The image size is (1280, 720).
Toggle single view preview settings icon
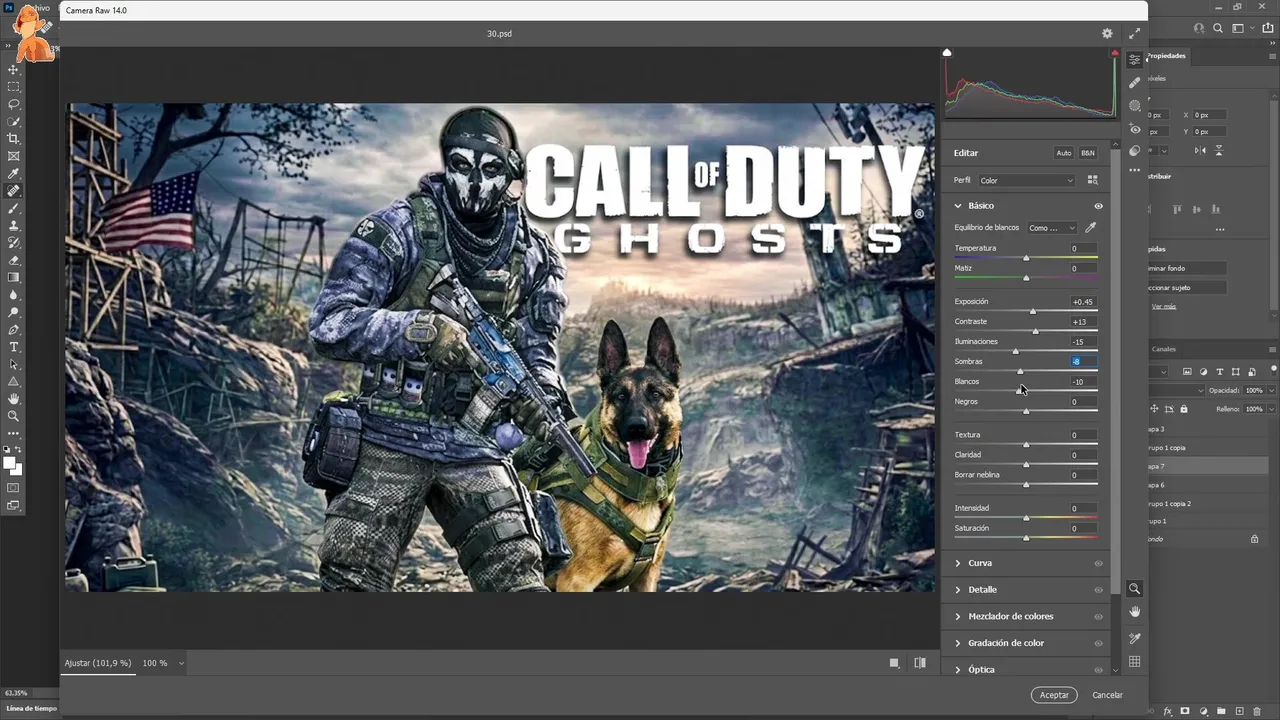pos(894,662)
